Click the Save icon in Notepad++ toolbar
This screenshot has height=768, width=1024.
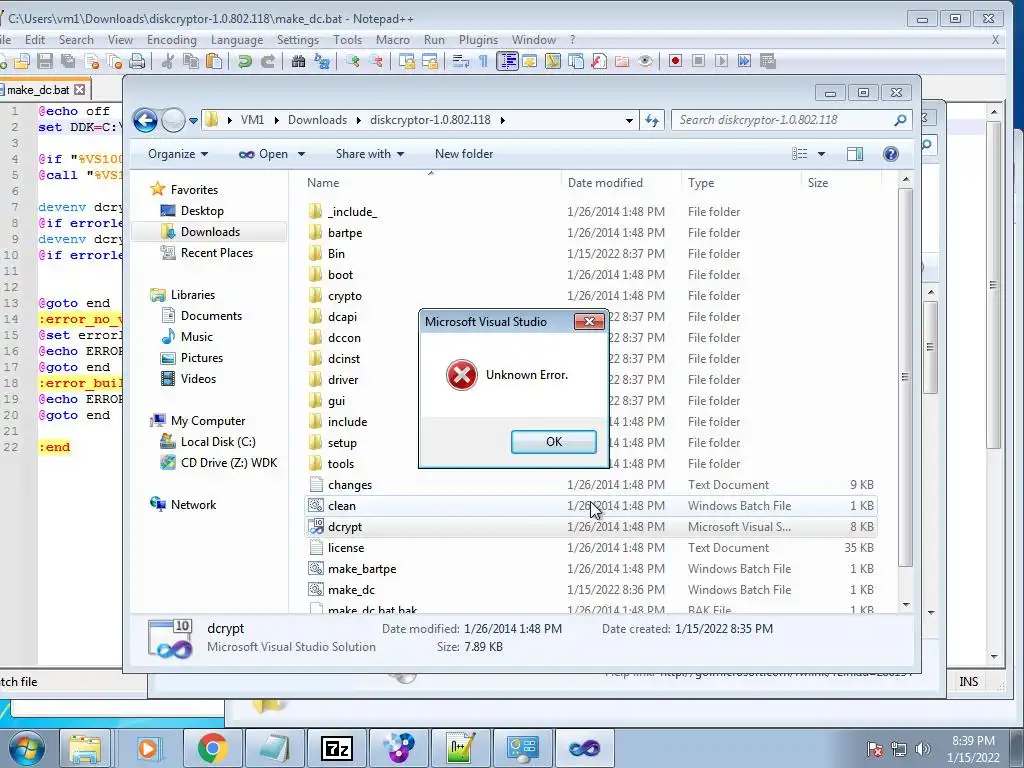(44, 61)
